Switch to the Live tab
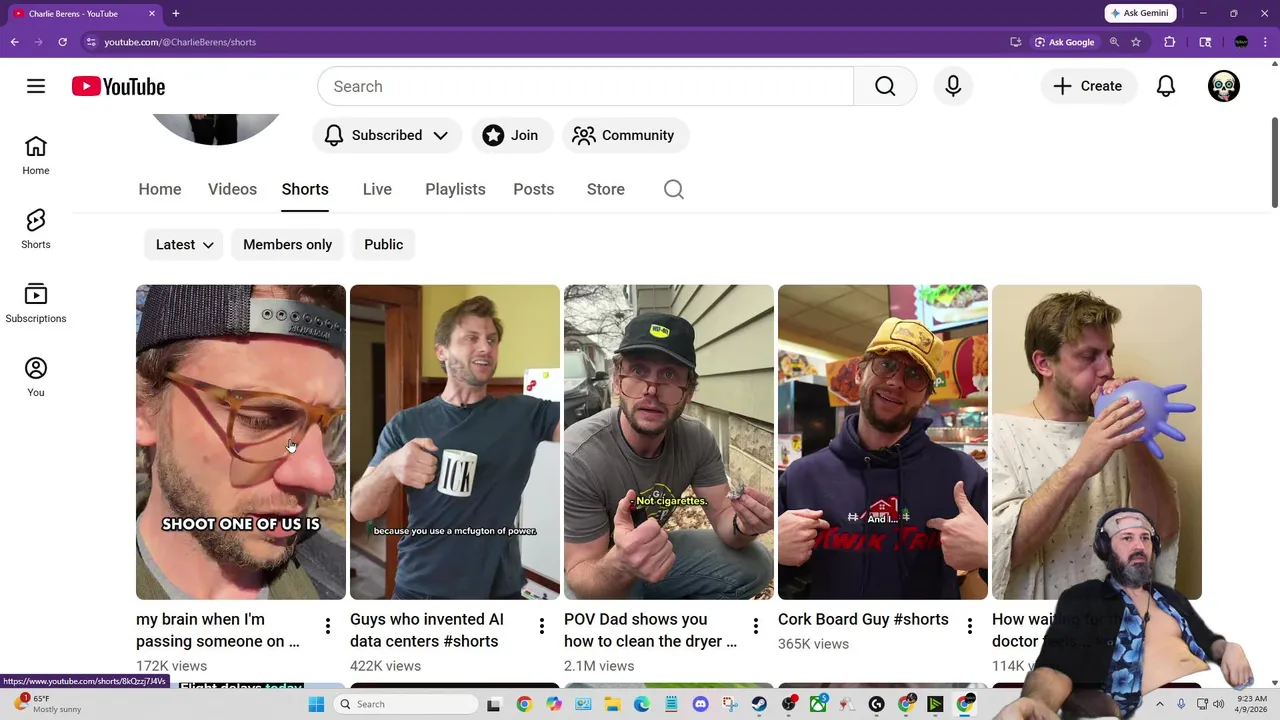 point(377,189)
